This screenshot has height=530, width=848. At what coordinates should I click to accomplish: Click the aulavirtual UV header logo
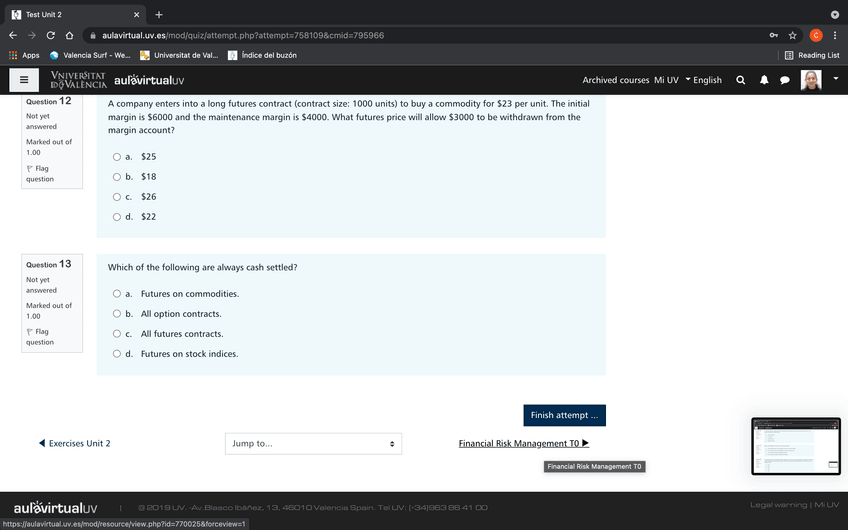click(149, 80)
